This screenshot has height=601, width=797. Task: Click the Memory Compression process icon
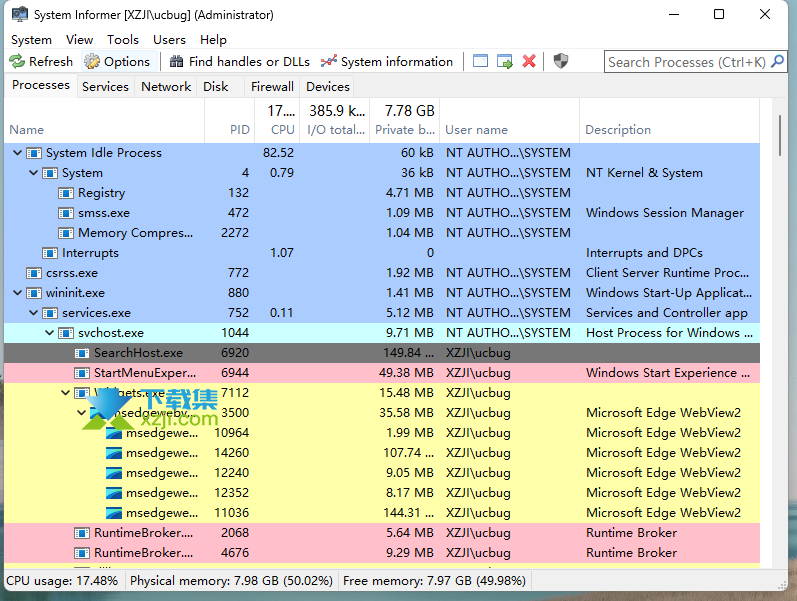pyautogui.click(x=66, y=233)
